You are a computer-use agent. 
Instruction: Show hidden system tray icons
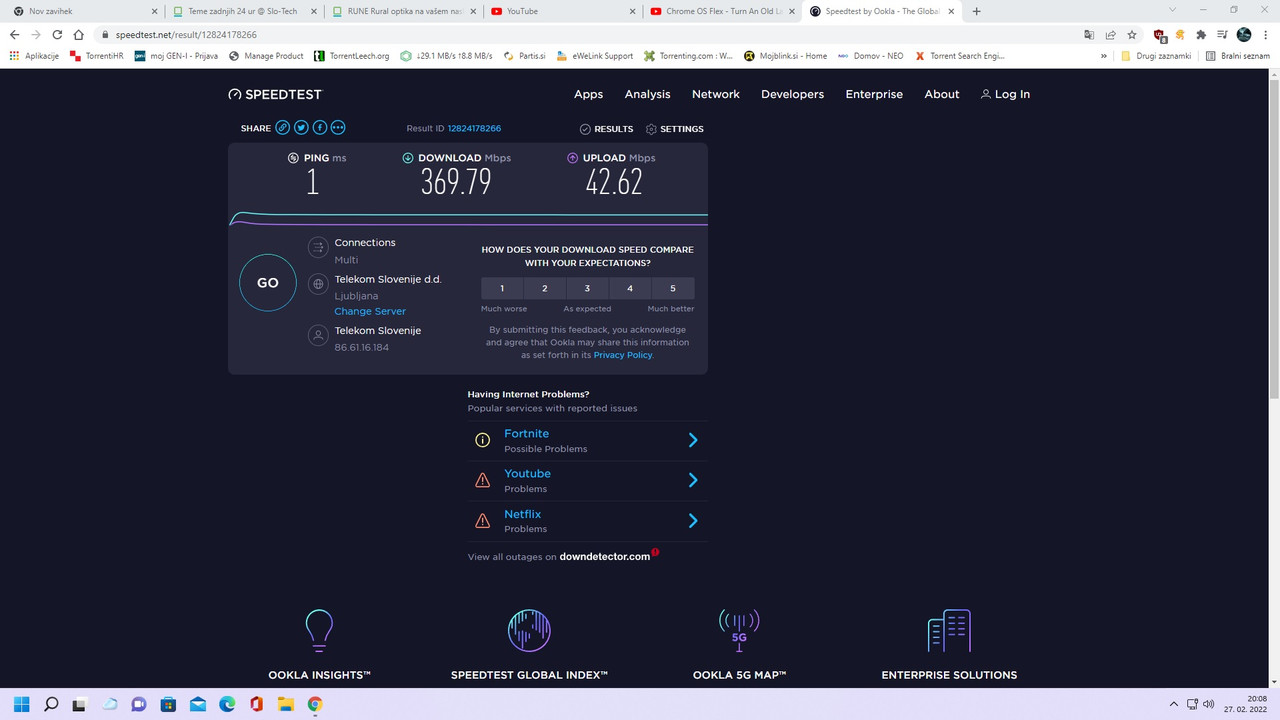tap(1174, 704)
